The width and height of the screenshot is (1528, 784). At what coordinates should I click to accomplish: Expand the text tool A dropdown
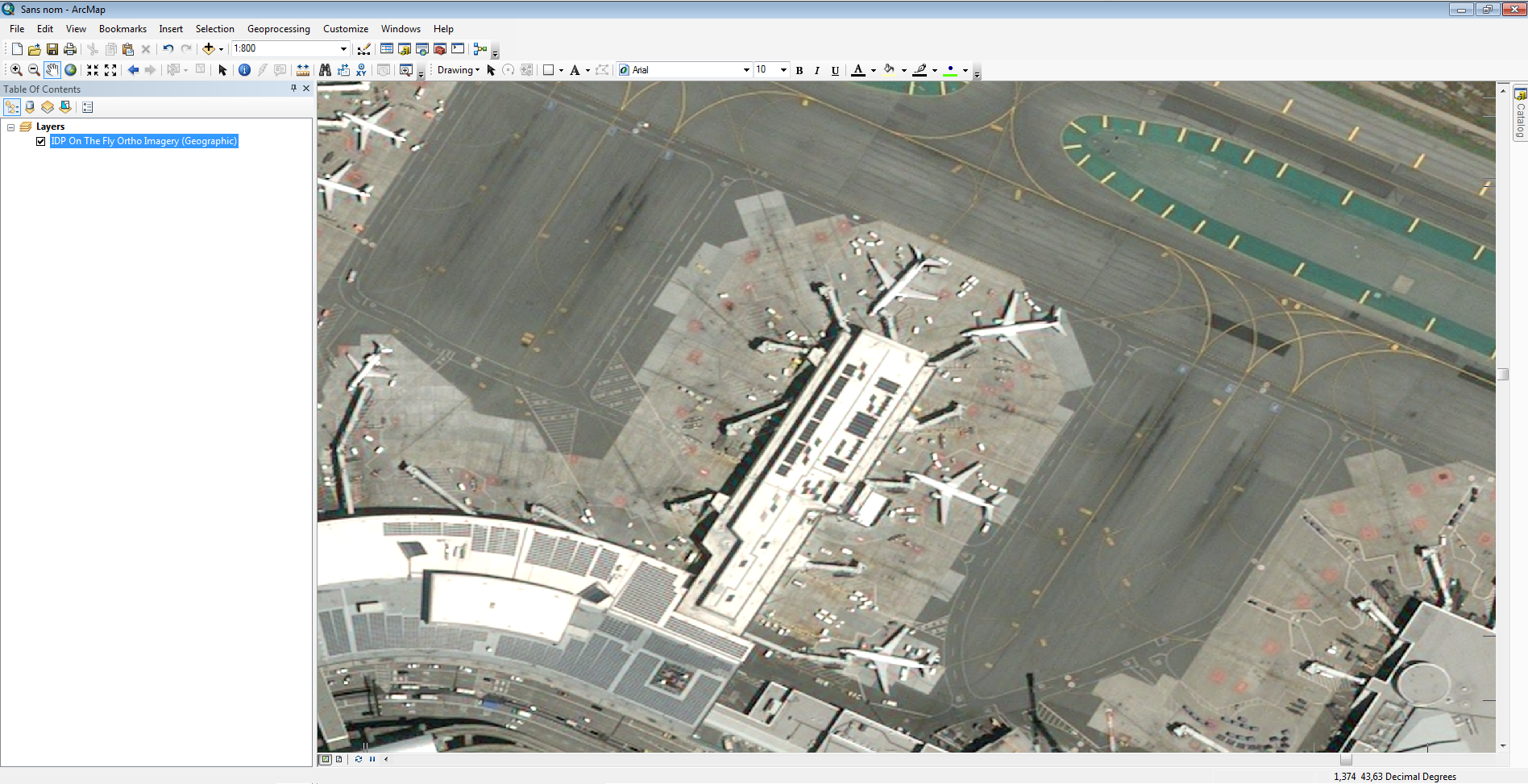pyautogui.click(x=588, y=70)
